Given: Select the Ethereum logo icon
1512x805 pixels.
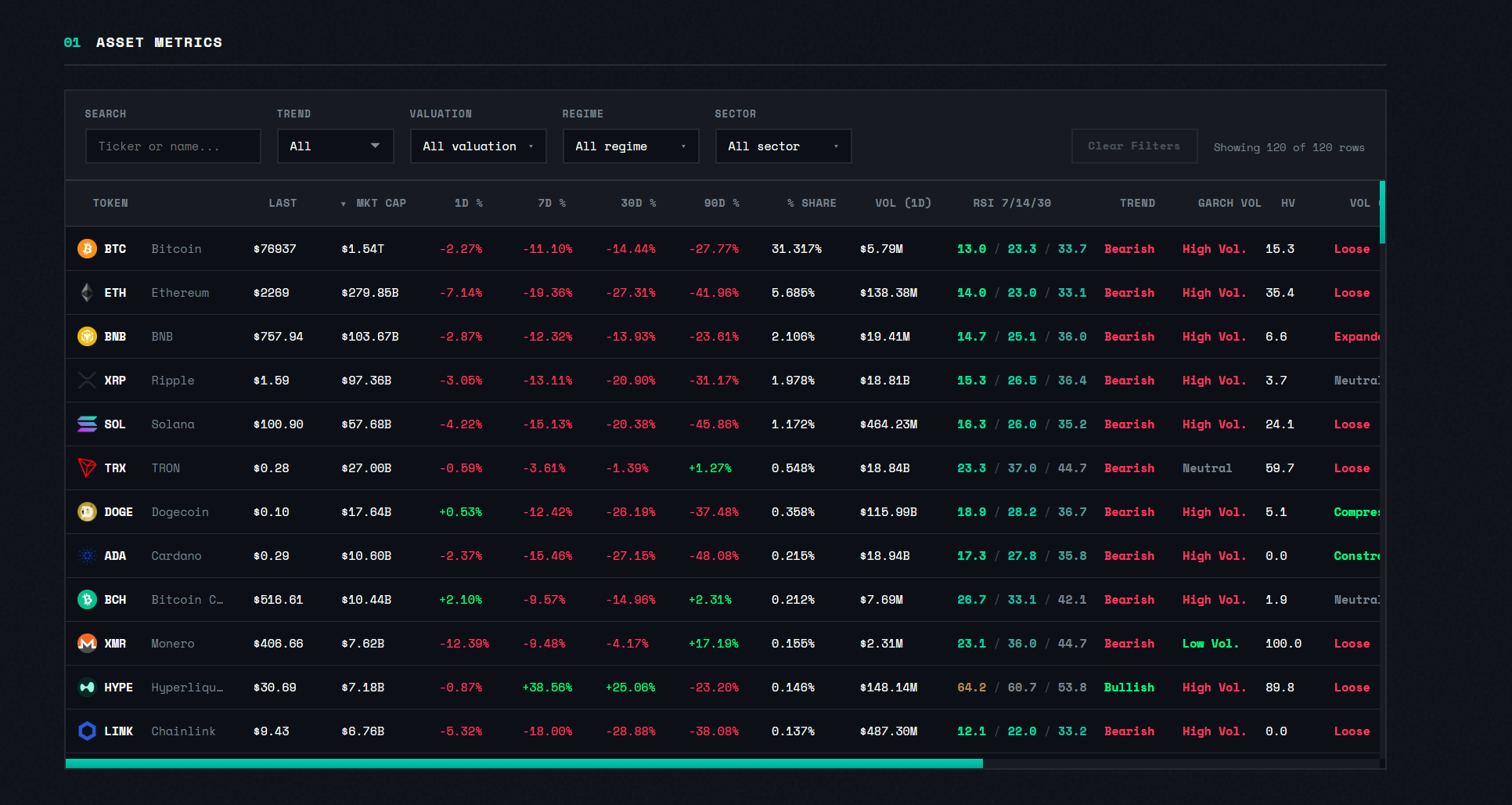Looking at the screenshot, I should coord(86,292).
